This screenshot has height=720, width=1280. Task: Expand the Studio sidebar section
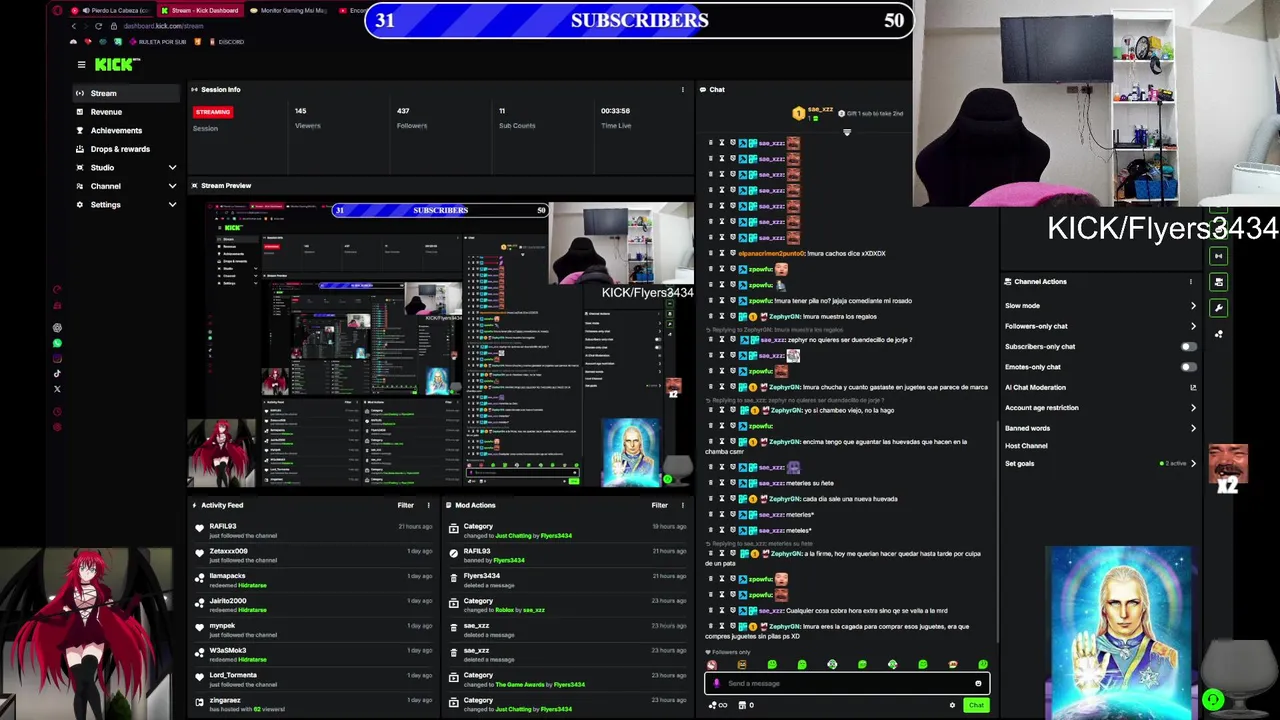[x=126, y=167]
